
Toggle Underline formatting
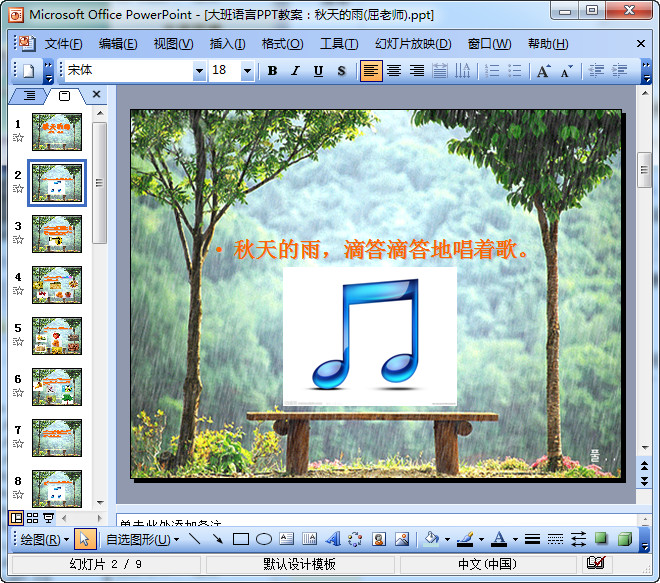pyautogui.click(x=318, y=71)
